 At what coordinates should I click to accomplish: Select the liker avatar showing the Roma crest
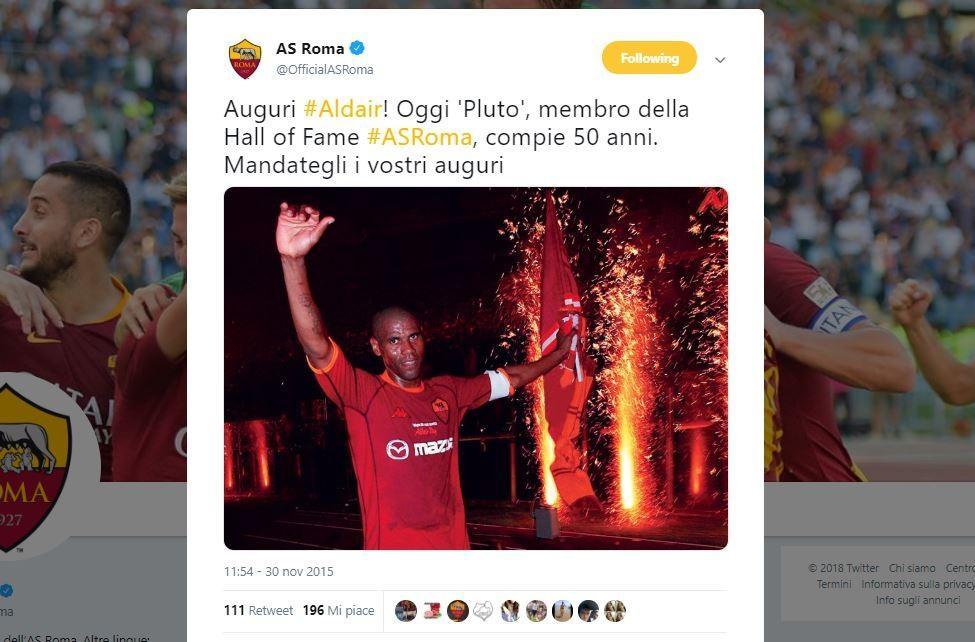tap(458, 611)
